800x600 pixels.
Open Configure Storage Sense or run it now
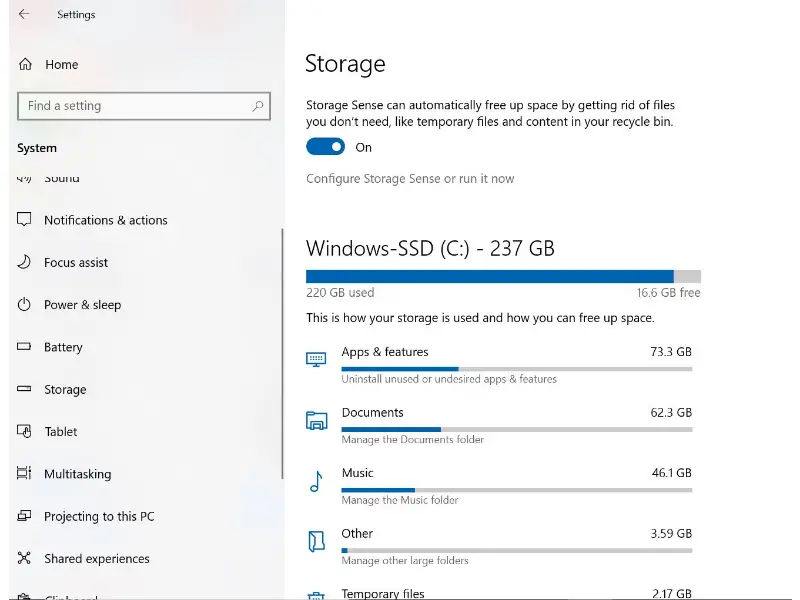coord(410,179)
